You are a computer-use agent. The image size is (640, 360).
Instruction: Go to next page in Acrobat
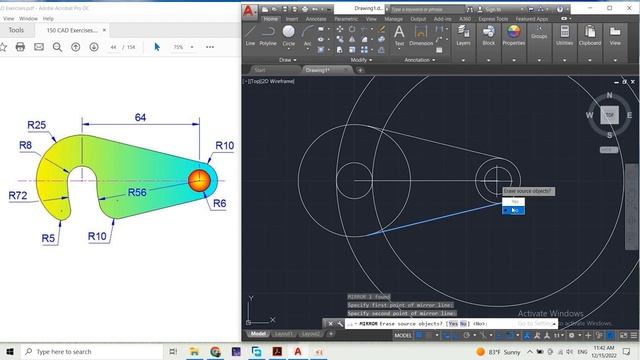click(94, 47)
